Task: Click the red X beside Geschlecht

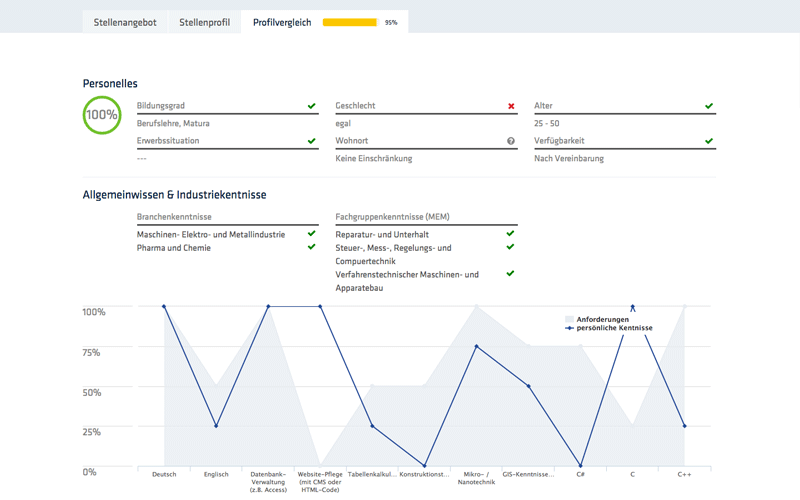Action: (511, 106)
